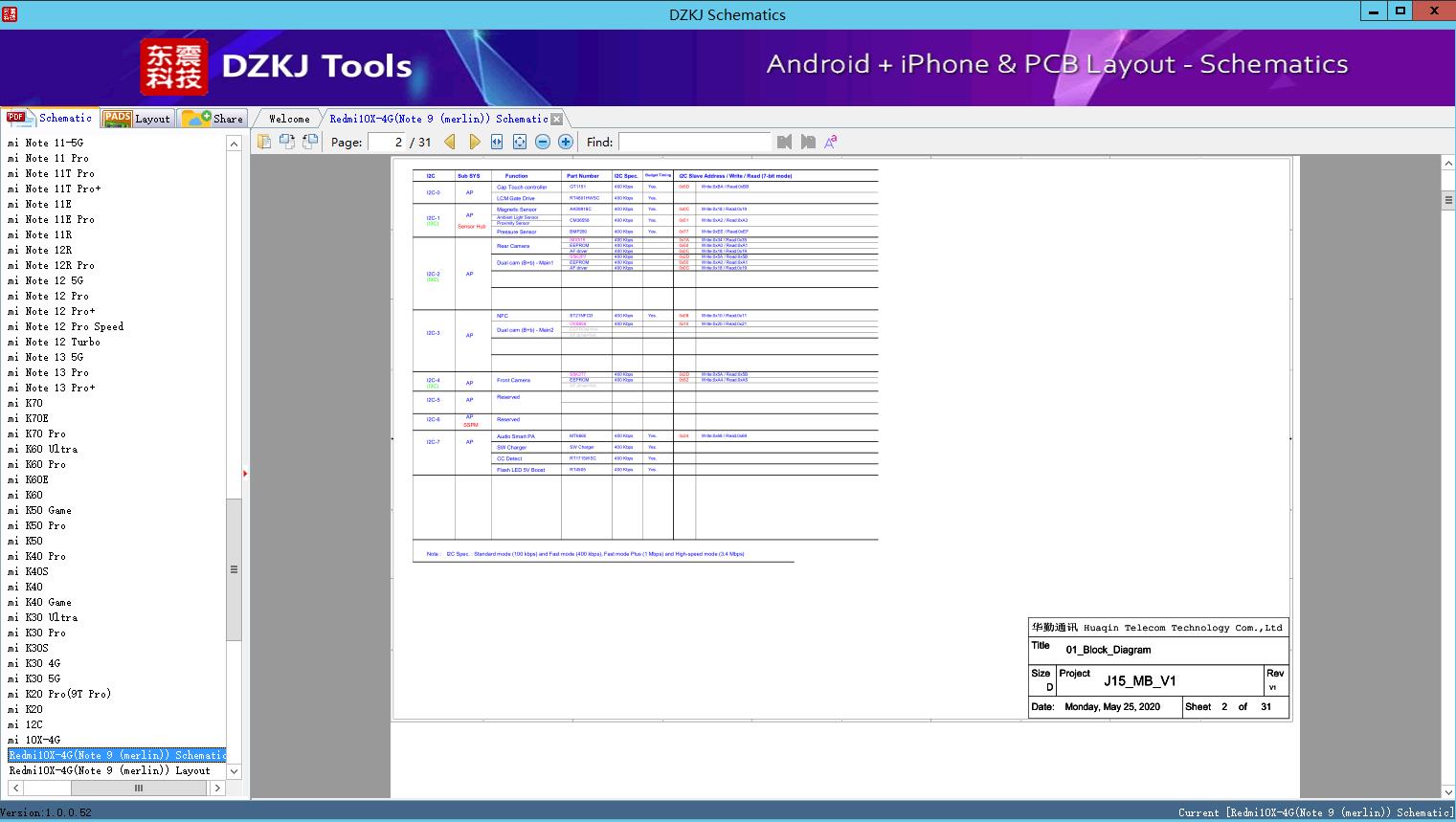Click the model list horizontal scroll left arrow

15,788
